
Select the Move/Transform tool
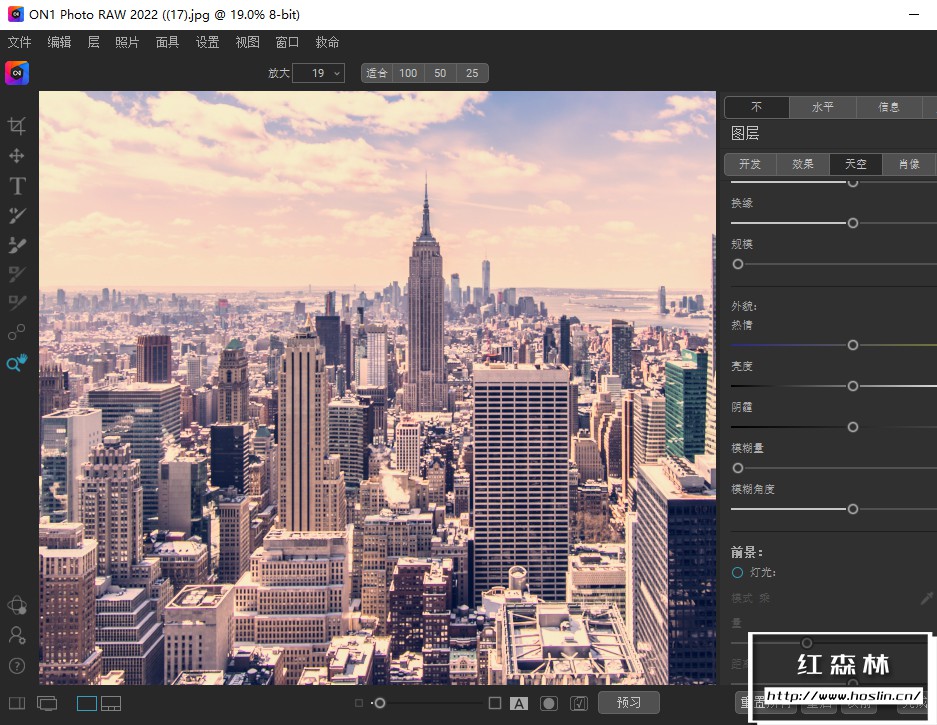point(17,156)
